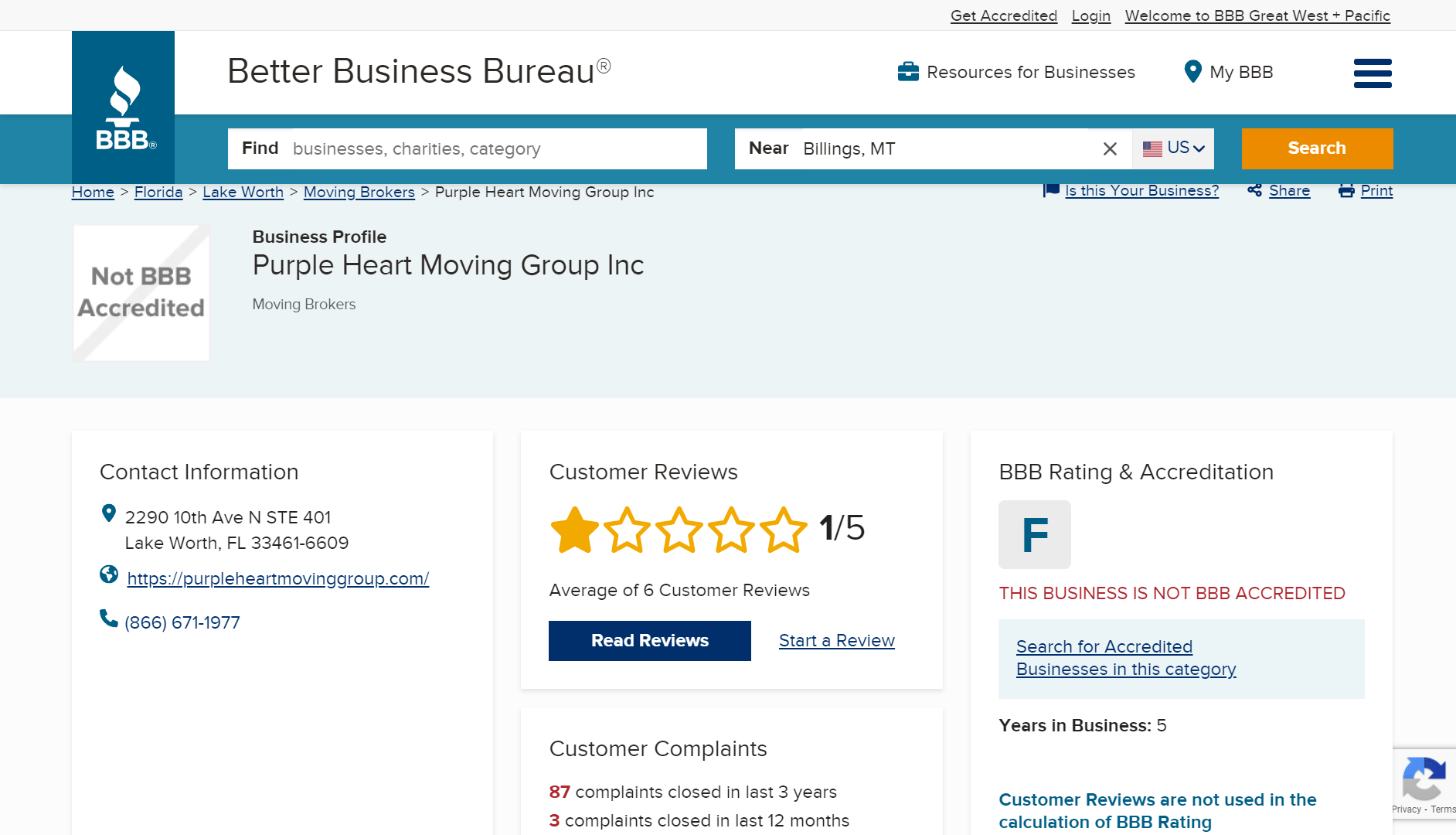Click the Share icon
1456x835 pixels.
[x=1254, y=191]
